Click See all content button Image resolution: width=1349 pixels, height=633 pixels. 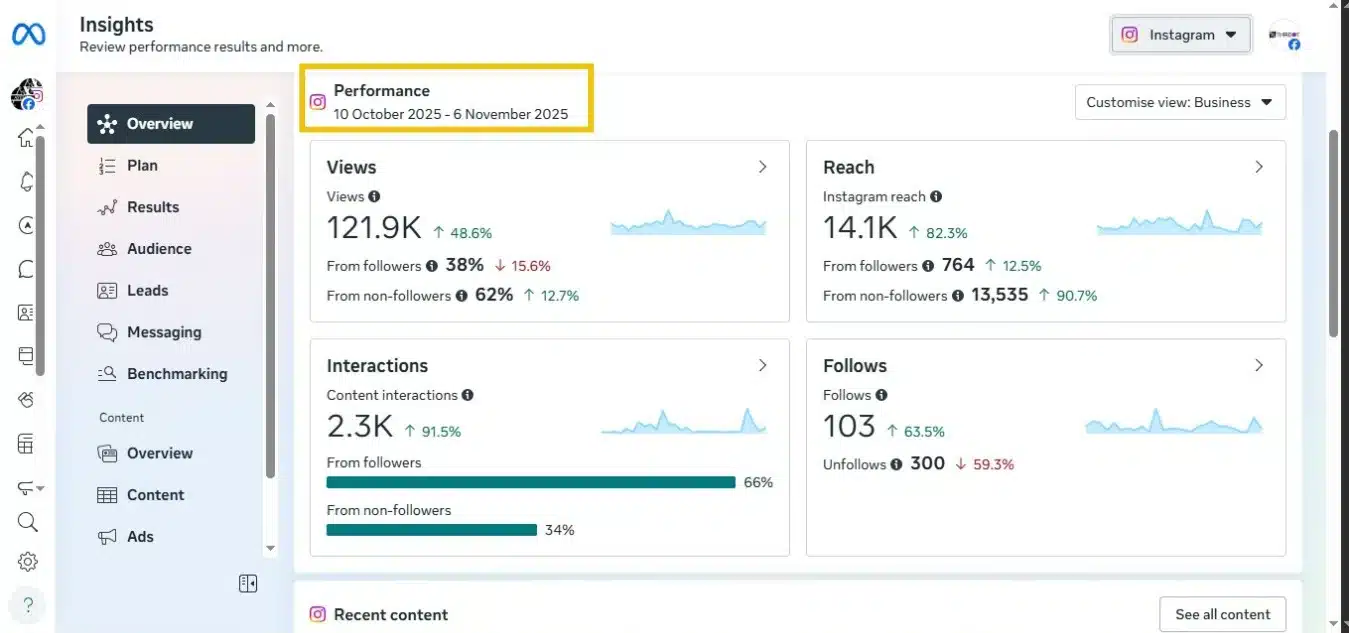(1222, 614)
